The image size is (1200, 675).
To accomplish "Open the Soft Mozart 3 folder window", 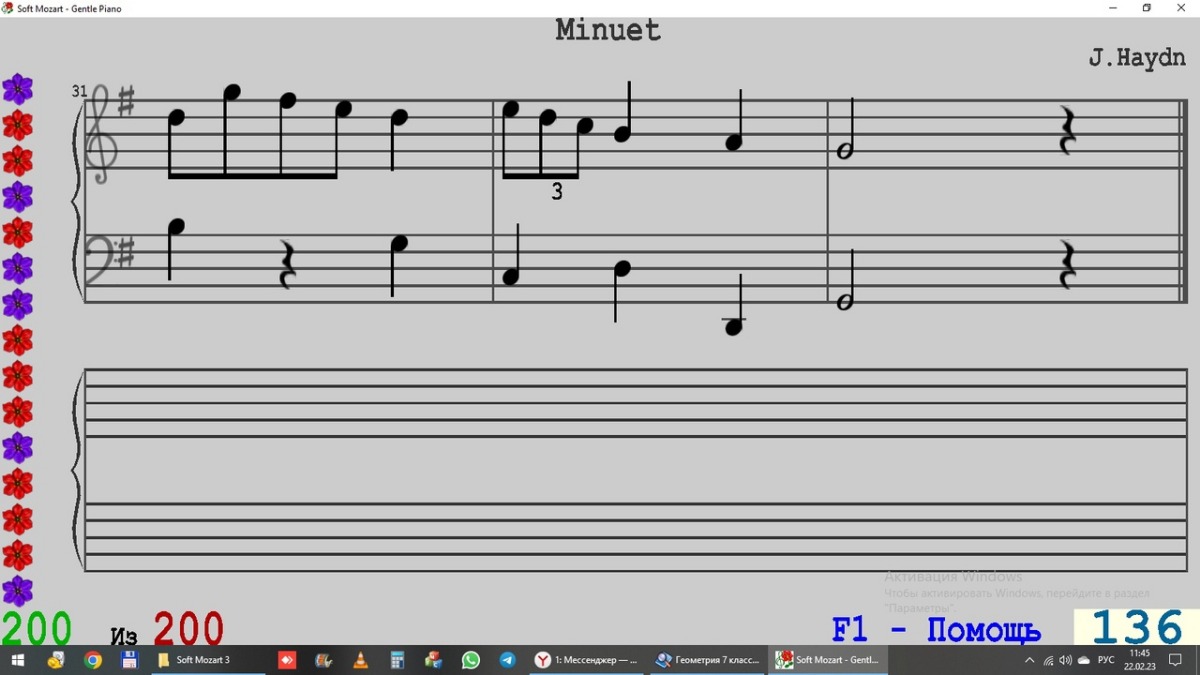I will (x=208, y=660).
